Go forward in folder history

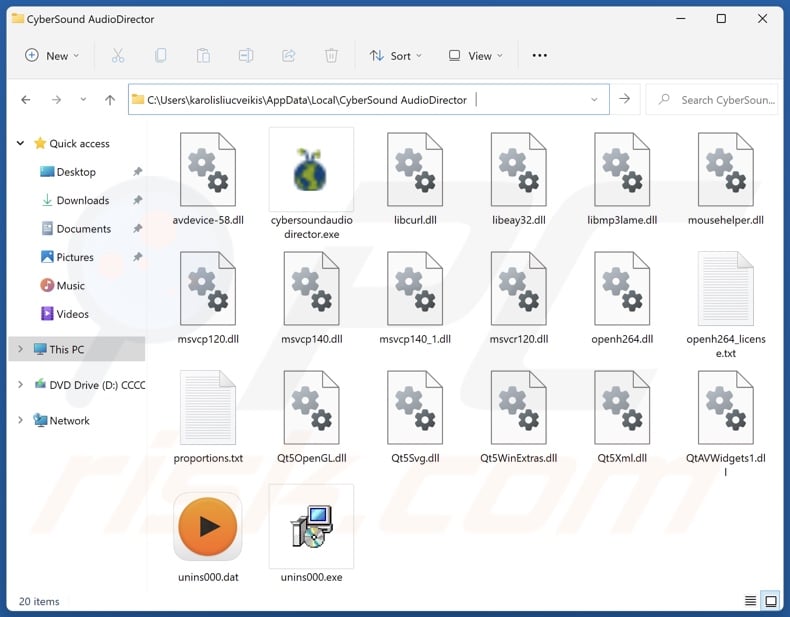pyautogui.click(x=56, y=100)
